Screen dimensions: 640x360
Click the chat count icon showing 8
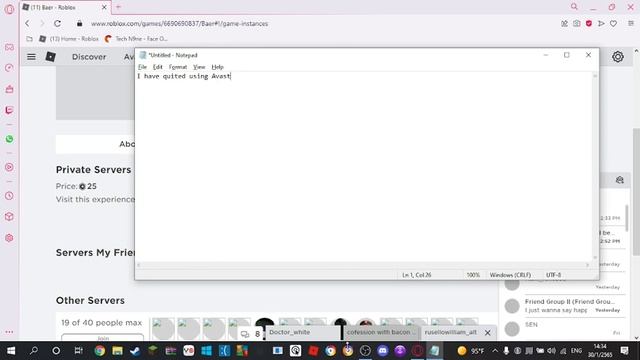click(x=251, y=334)
